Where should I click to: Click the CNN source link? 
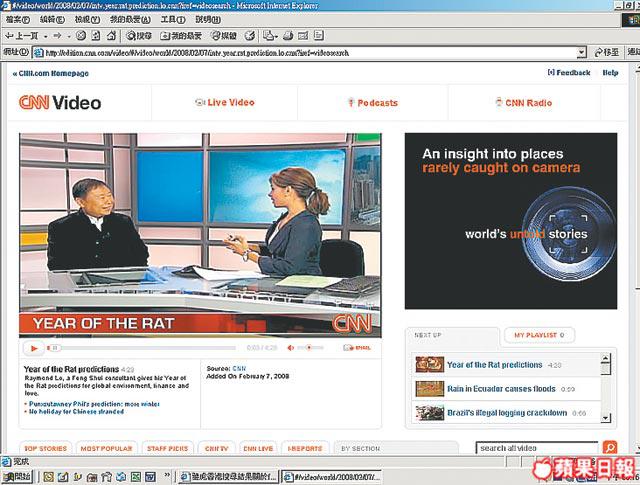click(x=239, y=368)
